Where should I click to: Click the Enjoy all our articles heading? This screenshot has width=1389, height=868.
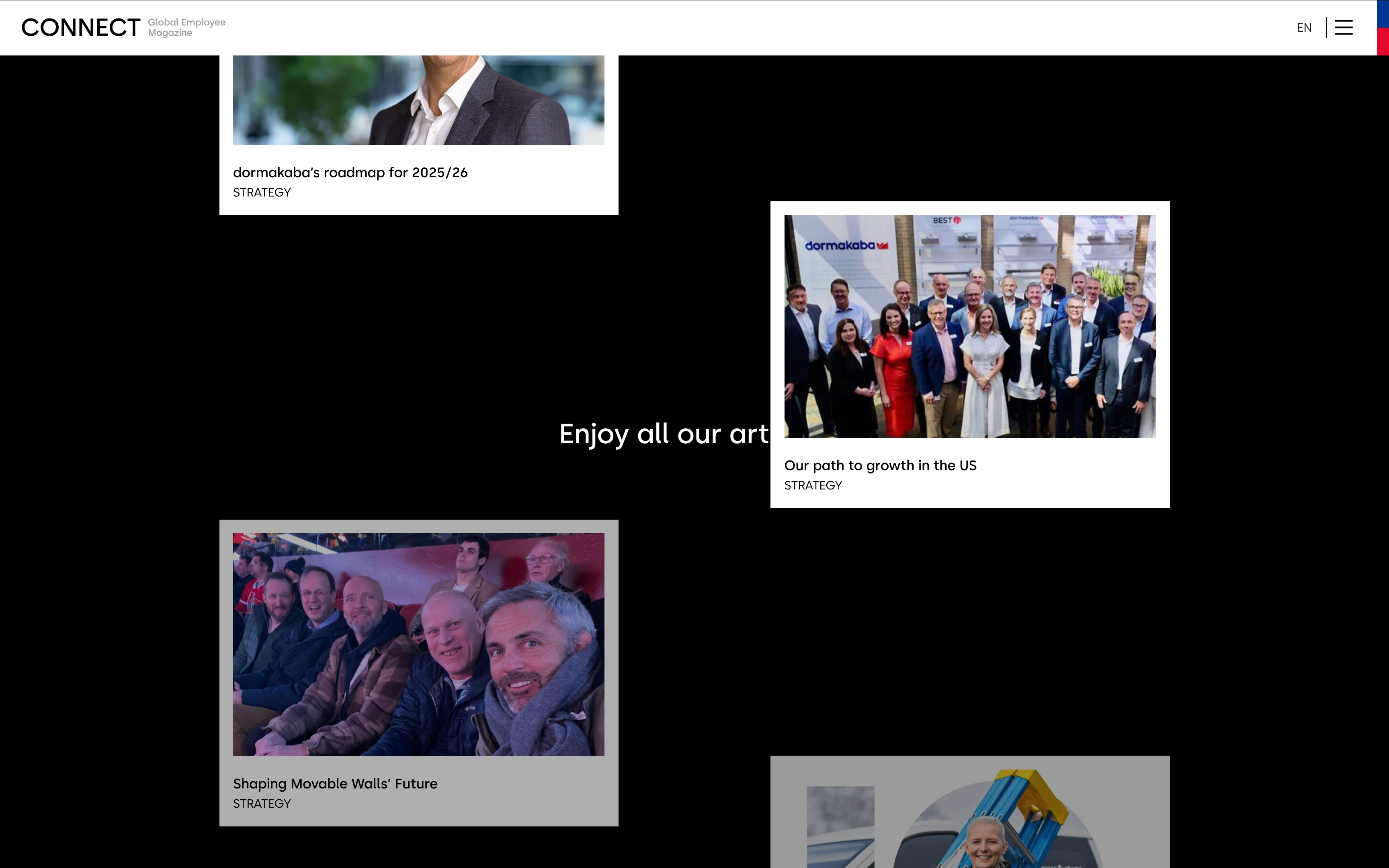[x=664, y=434]
